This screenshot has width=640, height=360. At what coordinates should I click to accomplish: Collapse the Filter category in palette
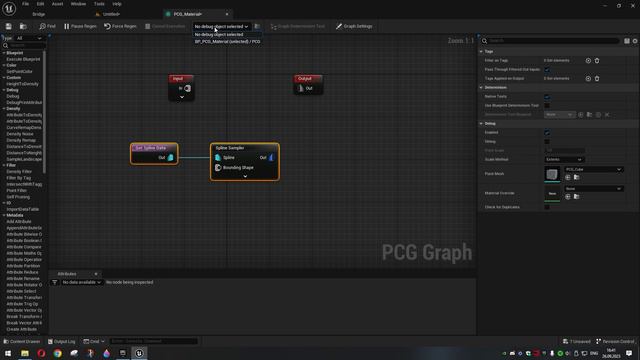pos(4,165)
